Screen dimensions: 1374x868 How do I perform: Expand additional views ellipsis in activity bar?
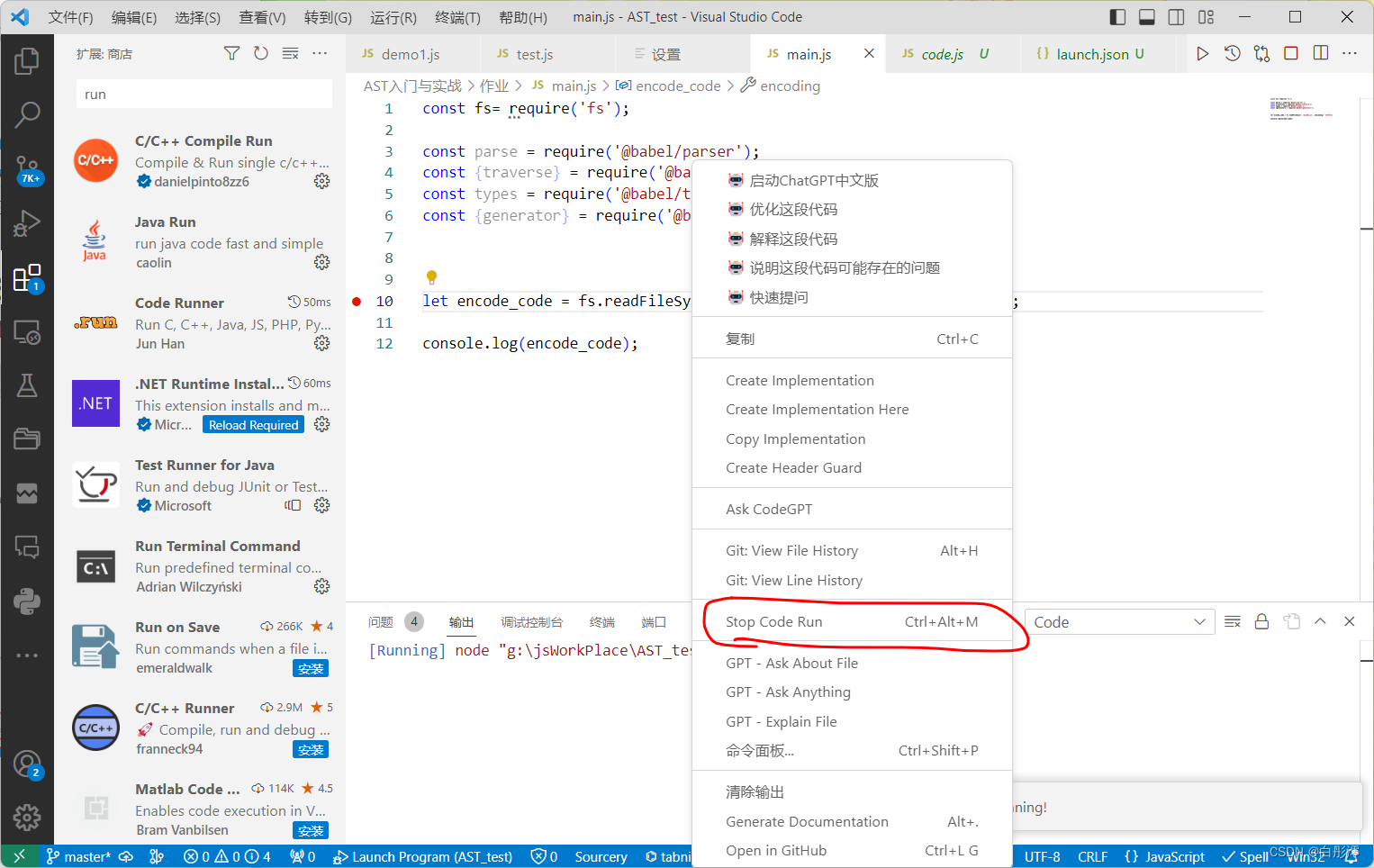27,656
